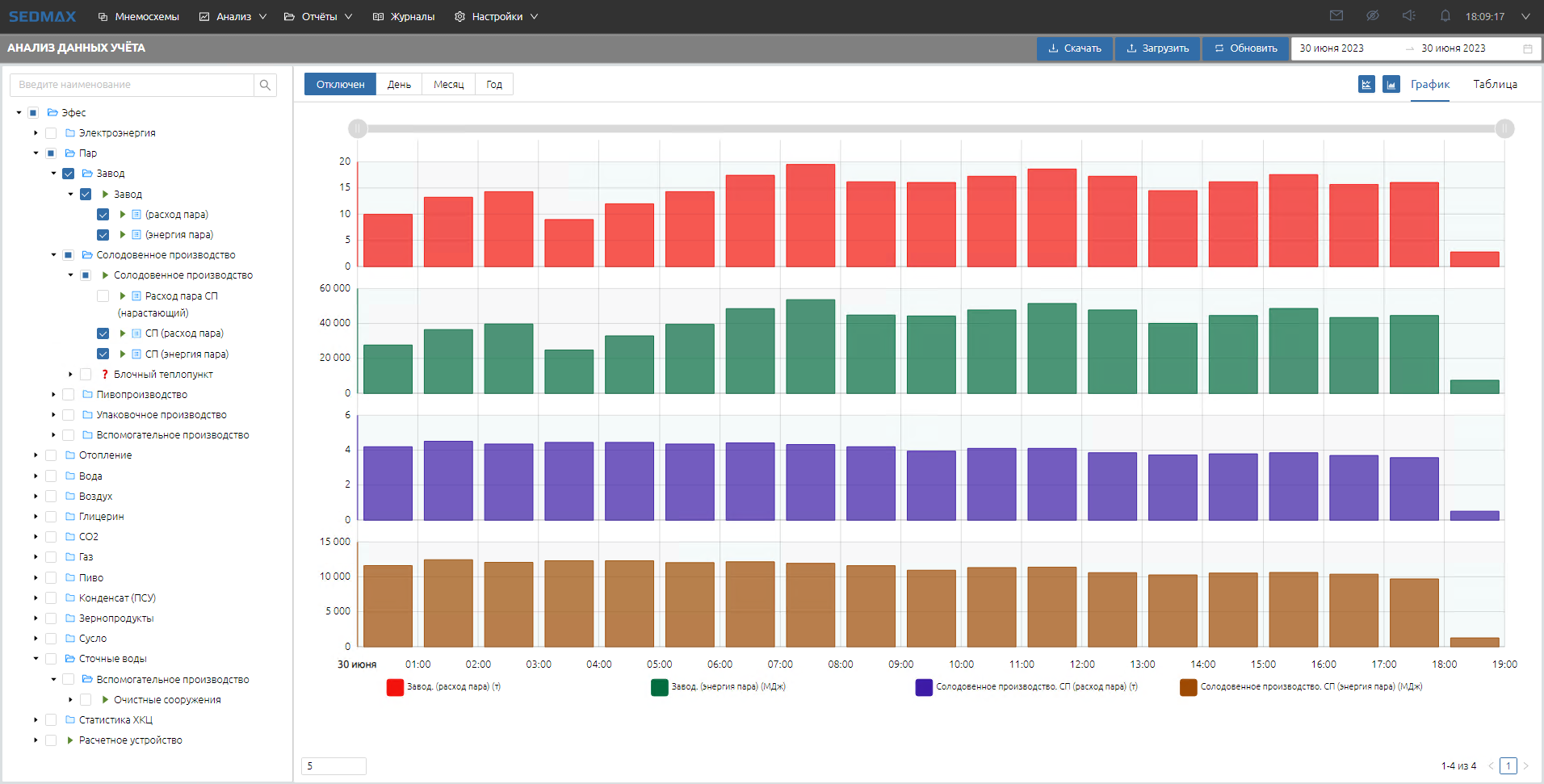Focus the name search input field
This screenshot has height=784, width=1544.
[133, 85]
